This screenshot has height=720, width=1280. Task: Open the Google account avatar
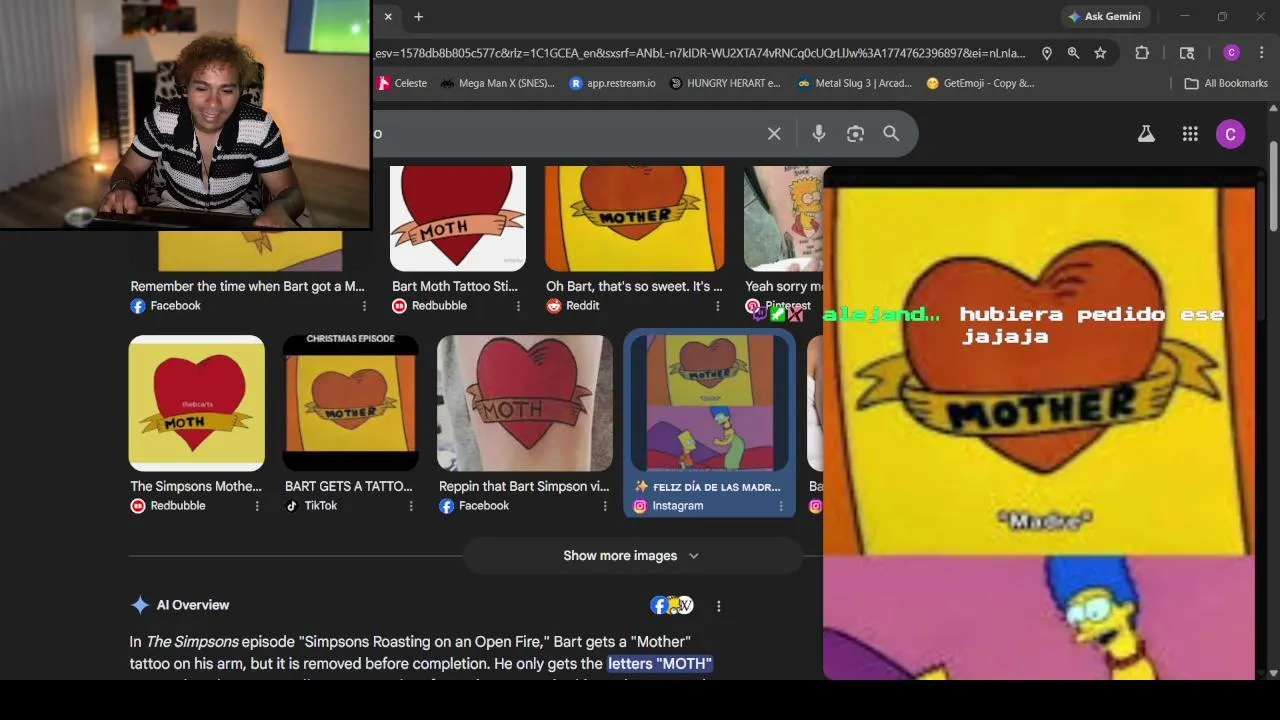[x=1231, y=133]
